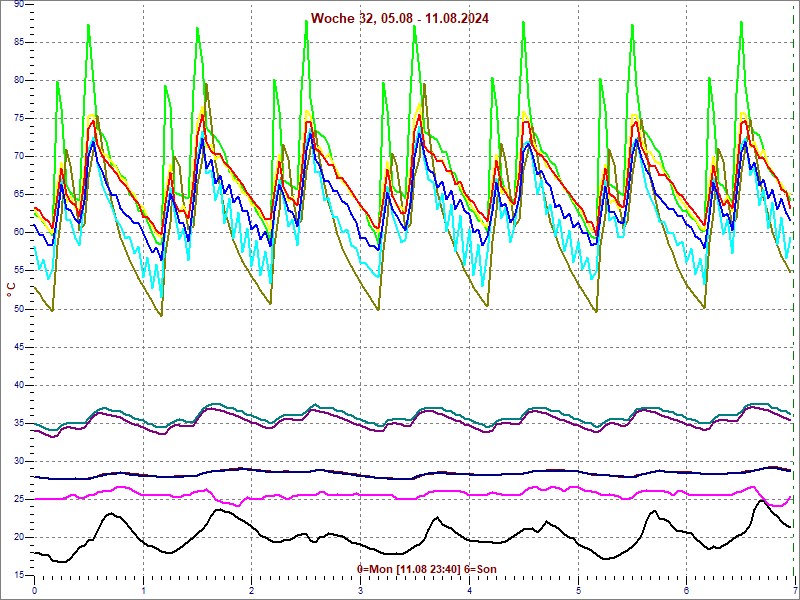This screenshot has height=600, width=800.
Task: Select the y-axis tick label "65"
Action: coord(18,194)
